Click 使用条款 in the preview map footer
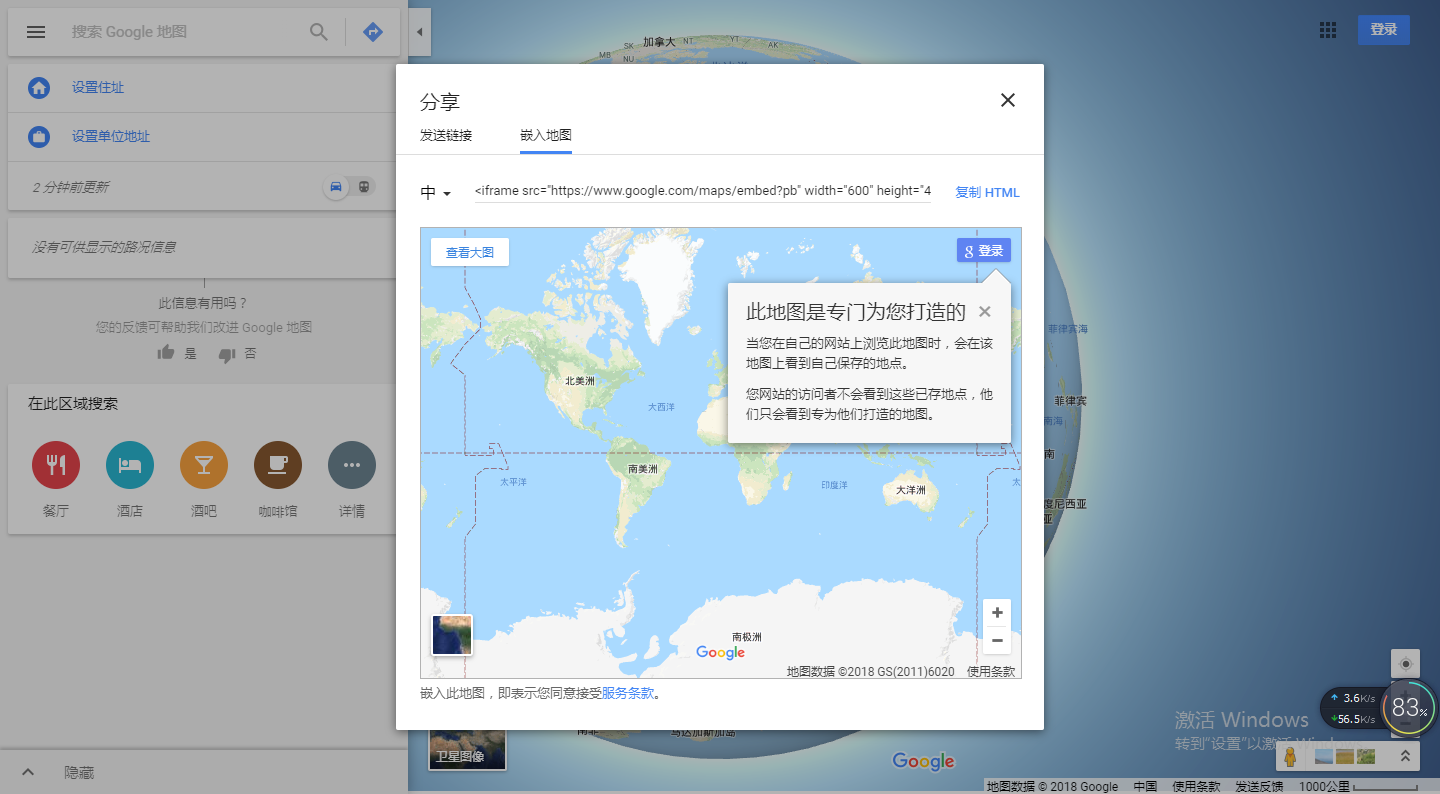1440x794 pixels. click(991, 672)
